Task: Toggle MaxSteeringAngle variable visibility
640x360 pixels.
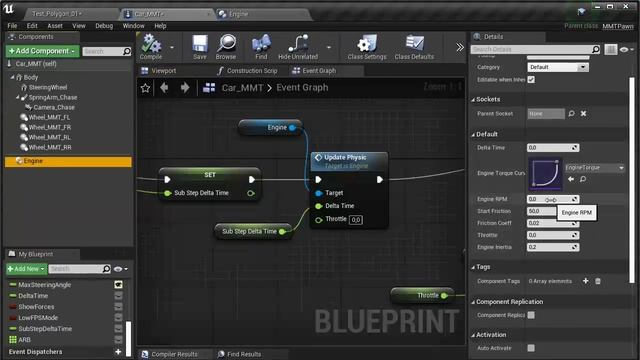Action: 118,284
